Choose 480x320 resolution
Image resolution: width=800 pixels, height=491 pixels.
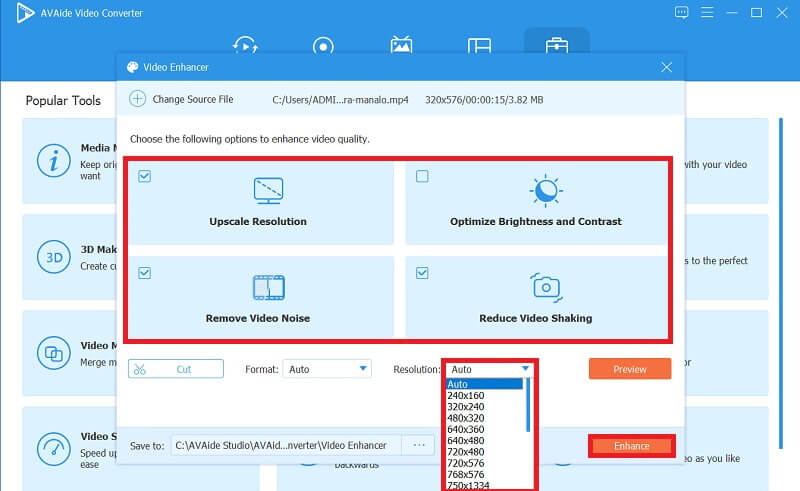pos(484,418)
